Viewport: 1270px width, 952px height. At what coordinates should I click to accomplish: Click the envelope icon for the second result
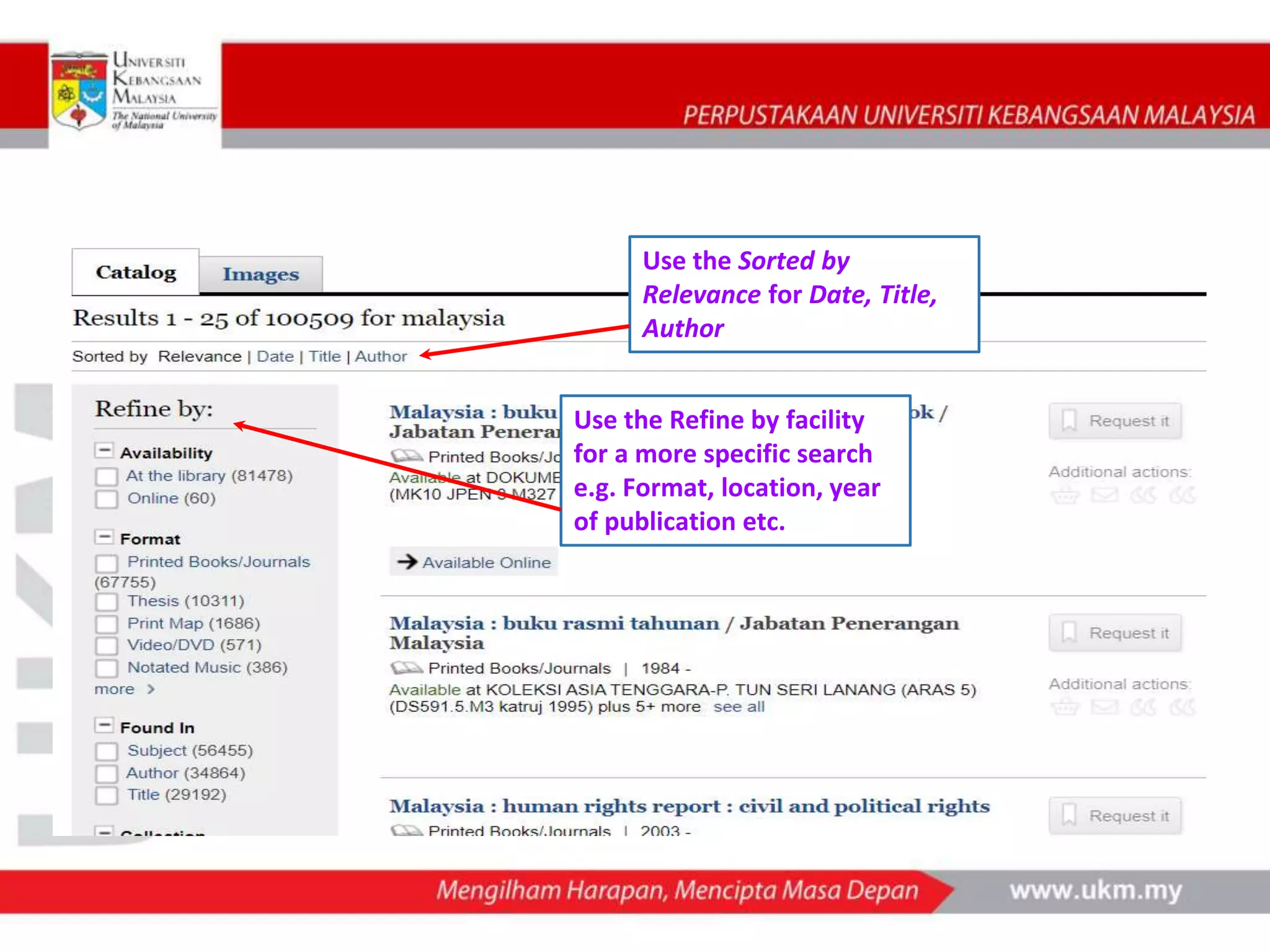click(1104, 707)
